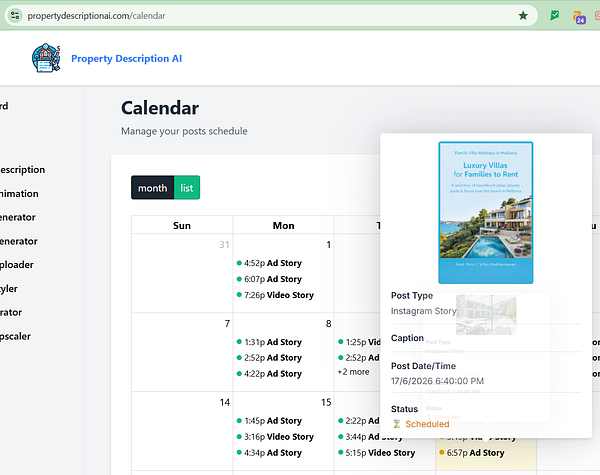Switch the calendar to list view
Screen dimensions: 600x475
[187, 188]
